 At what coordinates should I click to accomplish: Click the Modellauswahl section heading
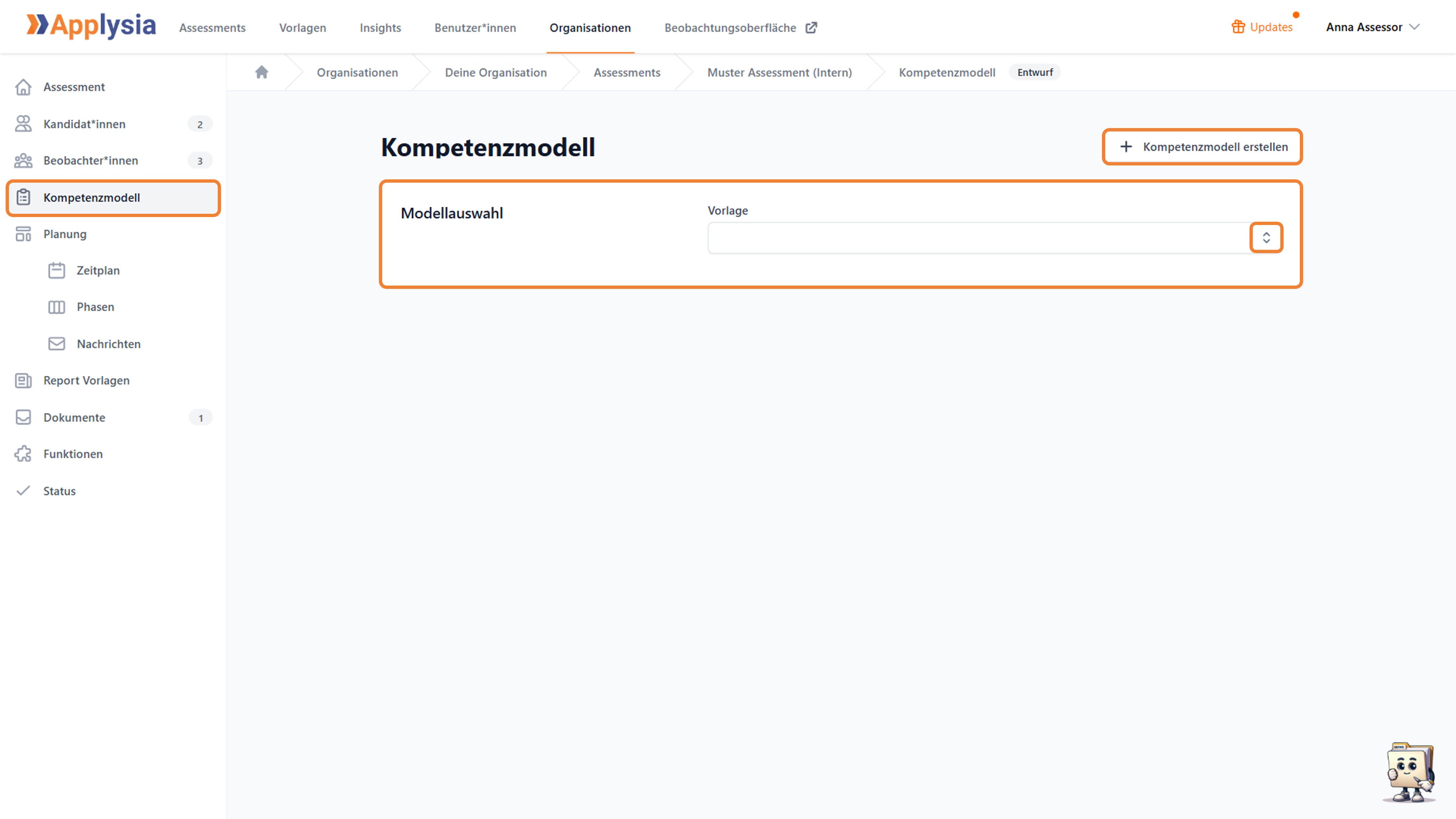tap(452, 214)
